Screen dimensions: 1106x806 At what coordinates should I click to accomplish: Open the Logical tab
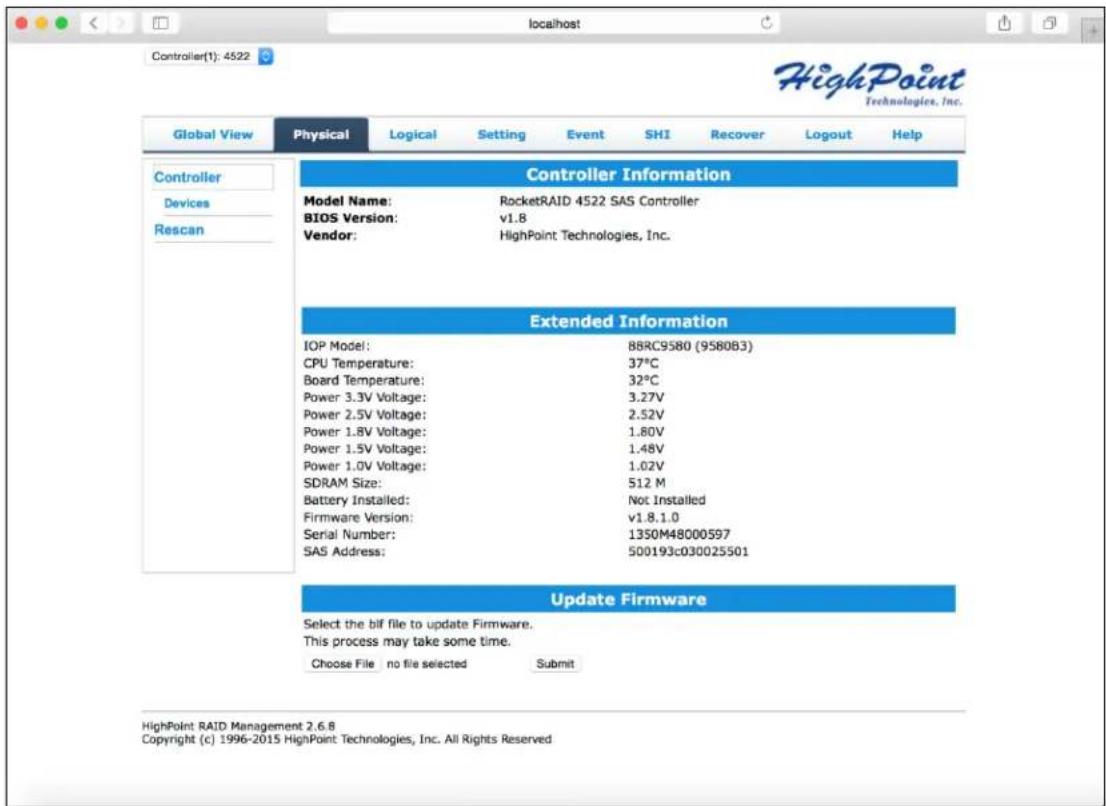pos(413,135)
